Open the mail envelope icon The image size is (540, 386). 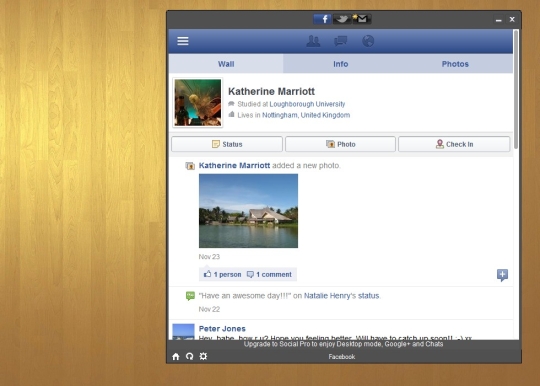pyautogui.click(x=361, y=19)
